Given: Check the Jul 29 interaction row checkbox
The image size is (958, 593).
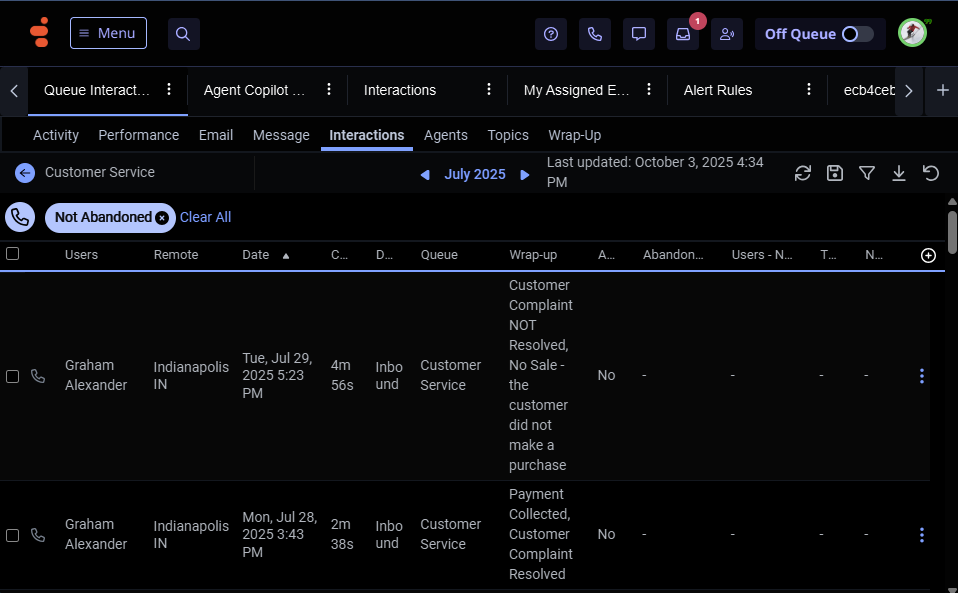Looking at the screenshot, I should pyautogui.click(x=13, y=376).
